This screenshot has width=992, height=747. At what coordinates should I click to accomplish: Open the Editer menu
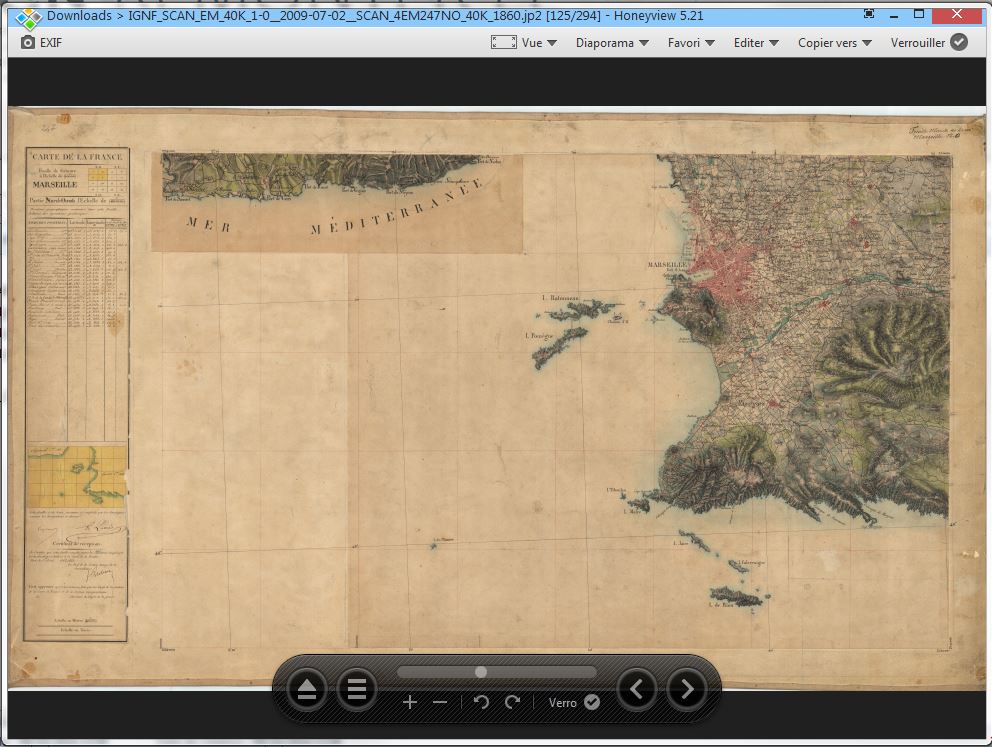[x=756, y=43]
